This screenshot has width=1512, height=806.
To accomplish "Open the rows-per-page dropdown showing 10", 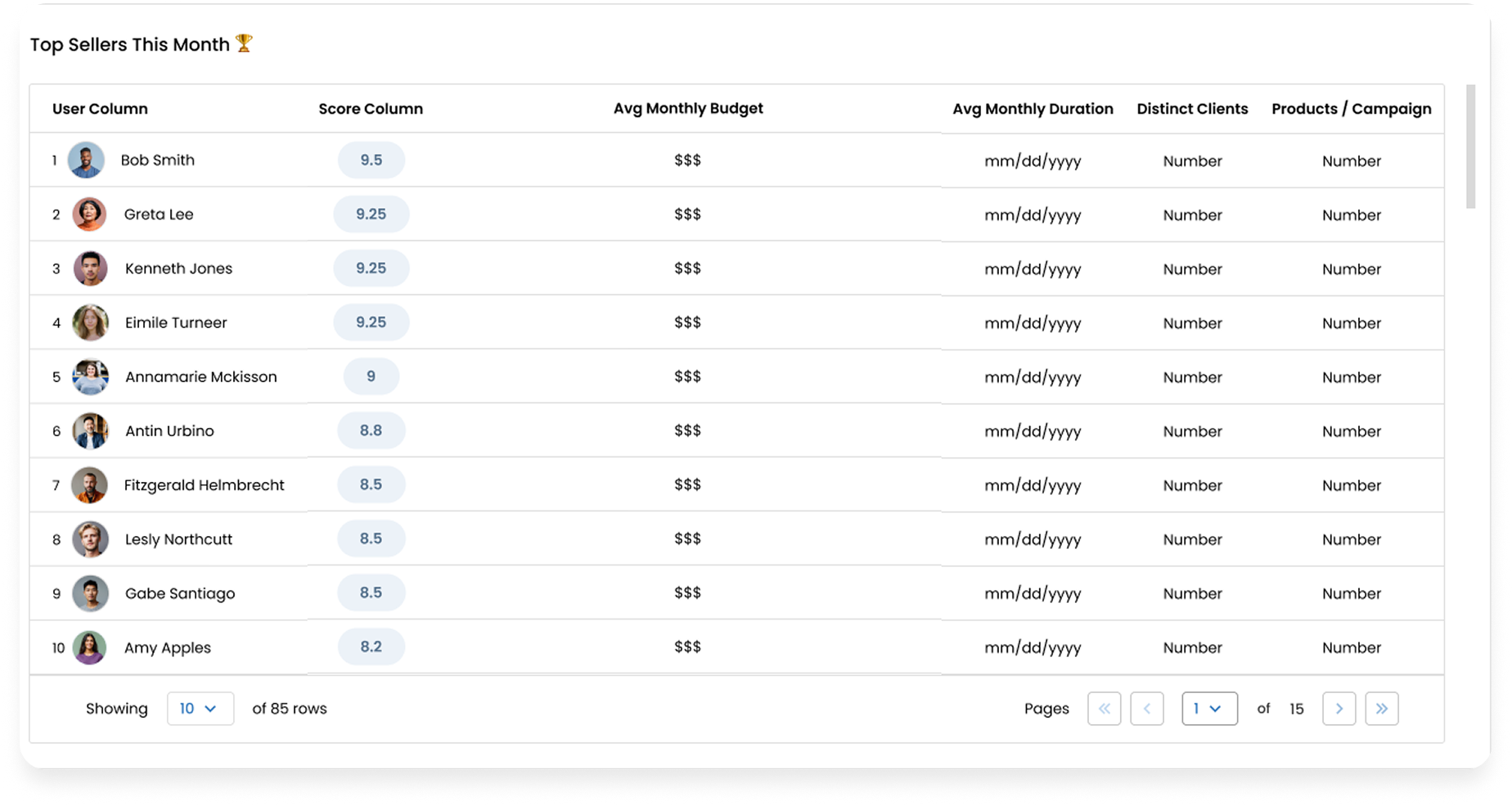I will click(200, 709).
